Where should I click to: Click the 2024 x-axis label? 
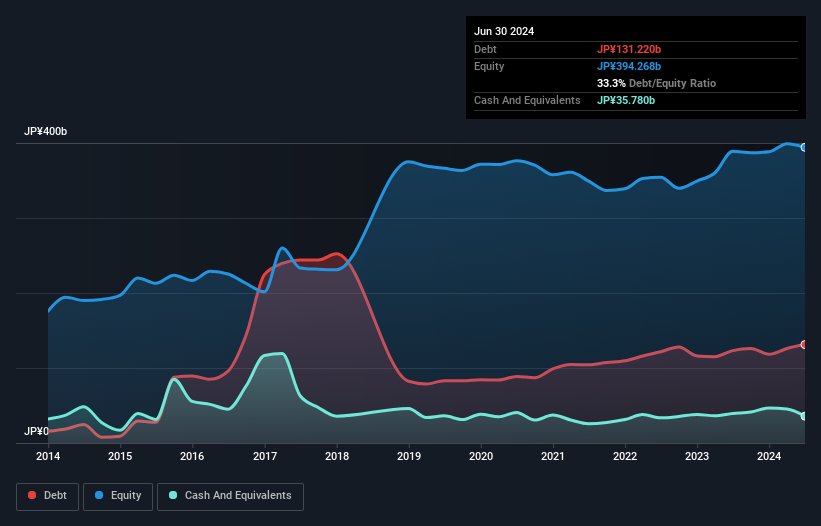tap(769, 456)
